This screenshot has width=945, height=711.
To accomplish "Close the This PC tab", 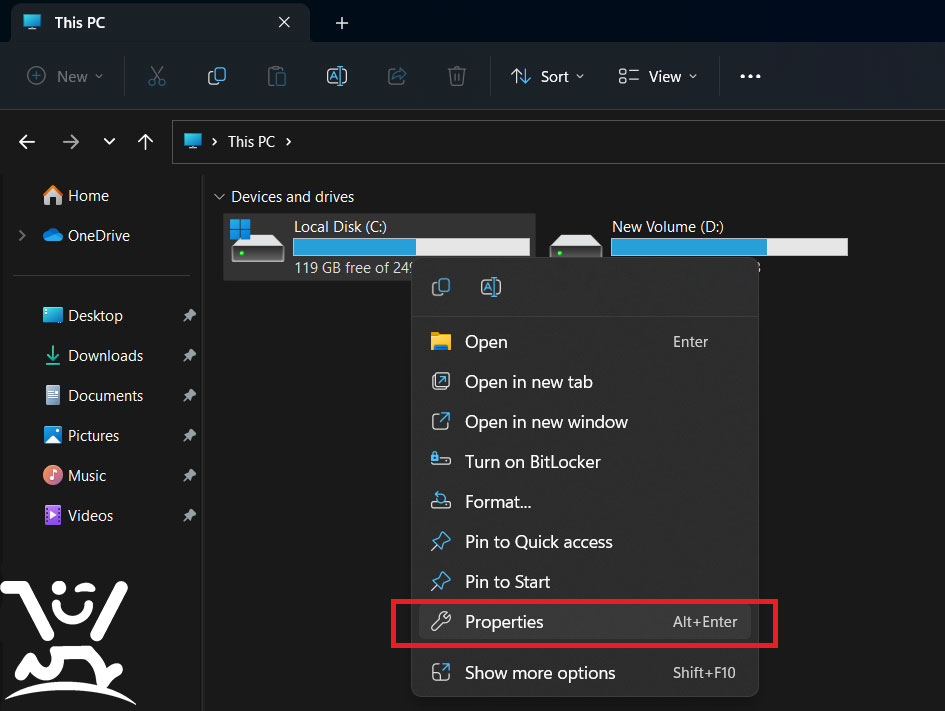I will pos(284,23).
